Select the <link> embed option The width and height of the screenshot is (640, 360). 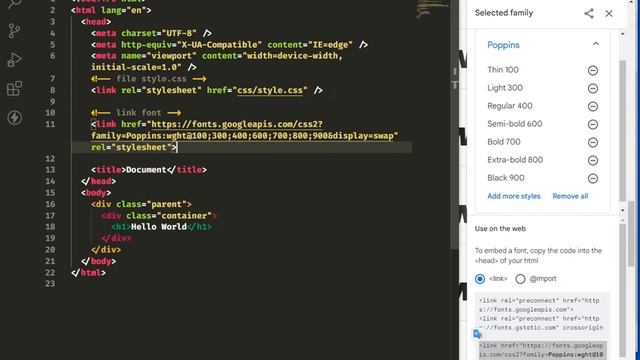coord(480,279)
